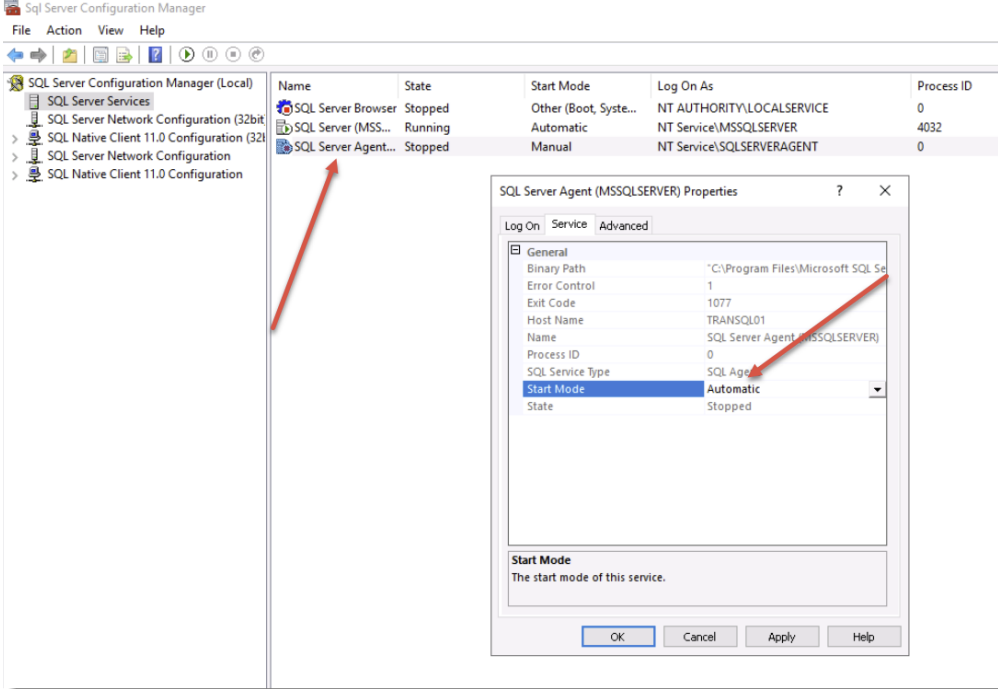Click the Manual start mode cell
Viewport: 998px width, 689px height.
(551, 147)
